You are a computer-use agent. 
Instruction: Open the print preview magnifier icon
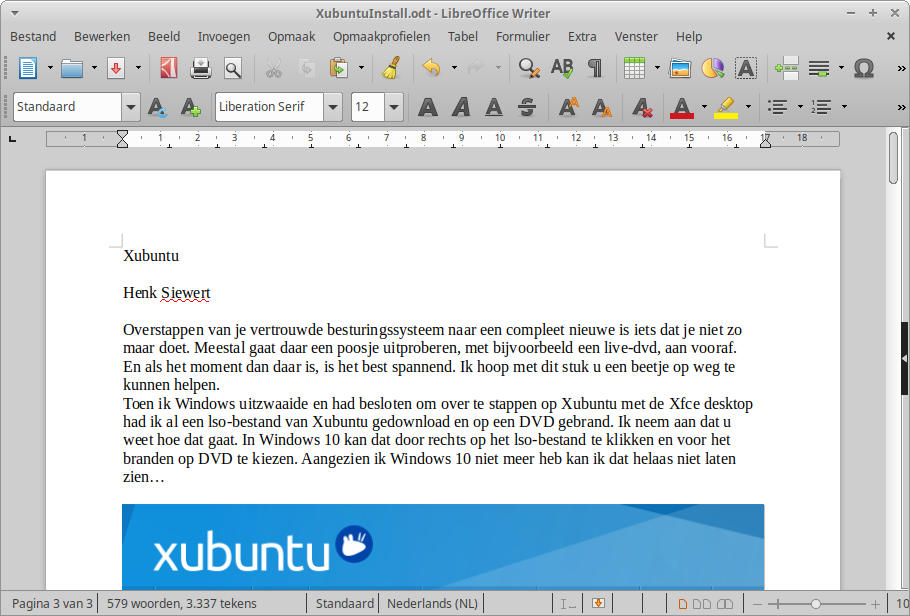233,69
